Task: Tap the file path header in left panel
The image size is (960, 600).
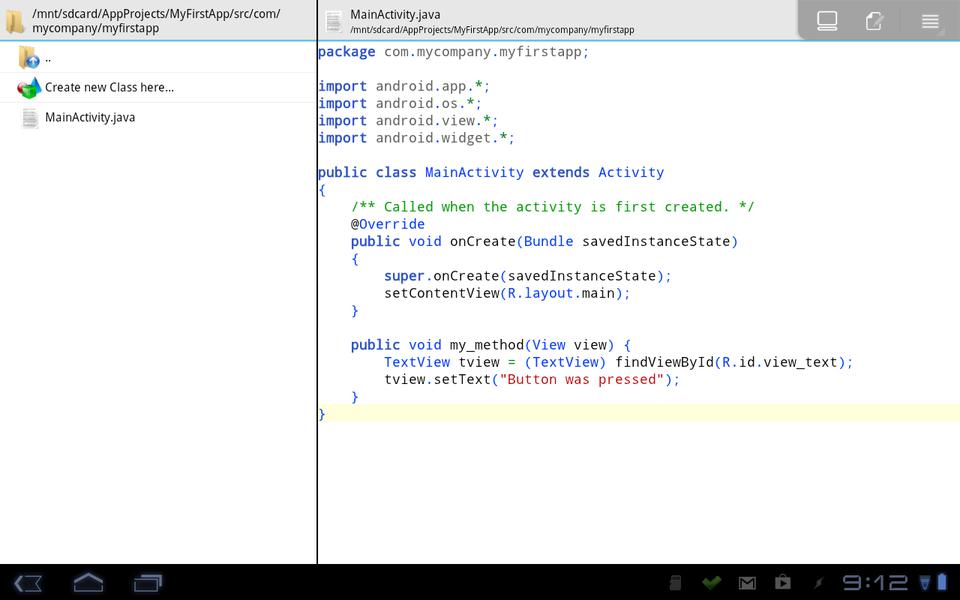Action: coord(156,21)
